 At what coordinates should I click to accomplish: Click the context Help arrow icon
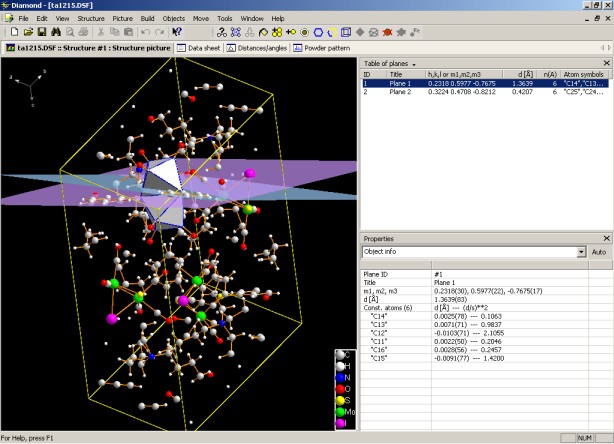pos(177,32)
